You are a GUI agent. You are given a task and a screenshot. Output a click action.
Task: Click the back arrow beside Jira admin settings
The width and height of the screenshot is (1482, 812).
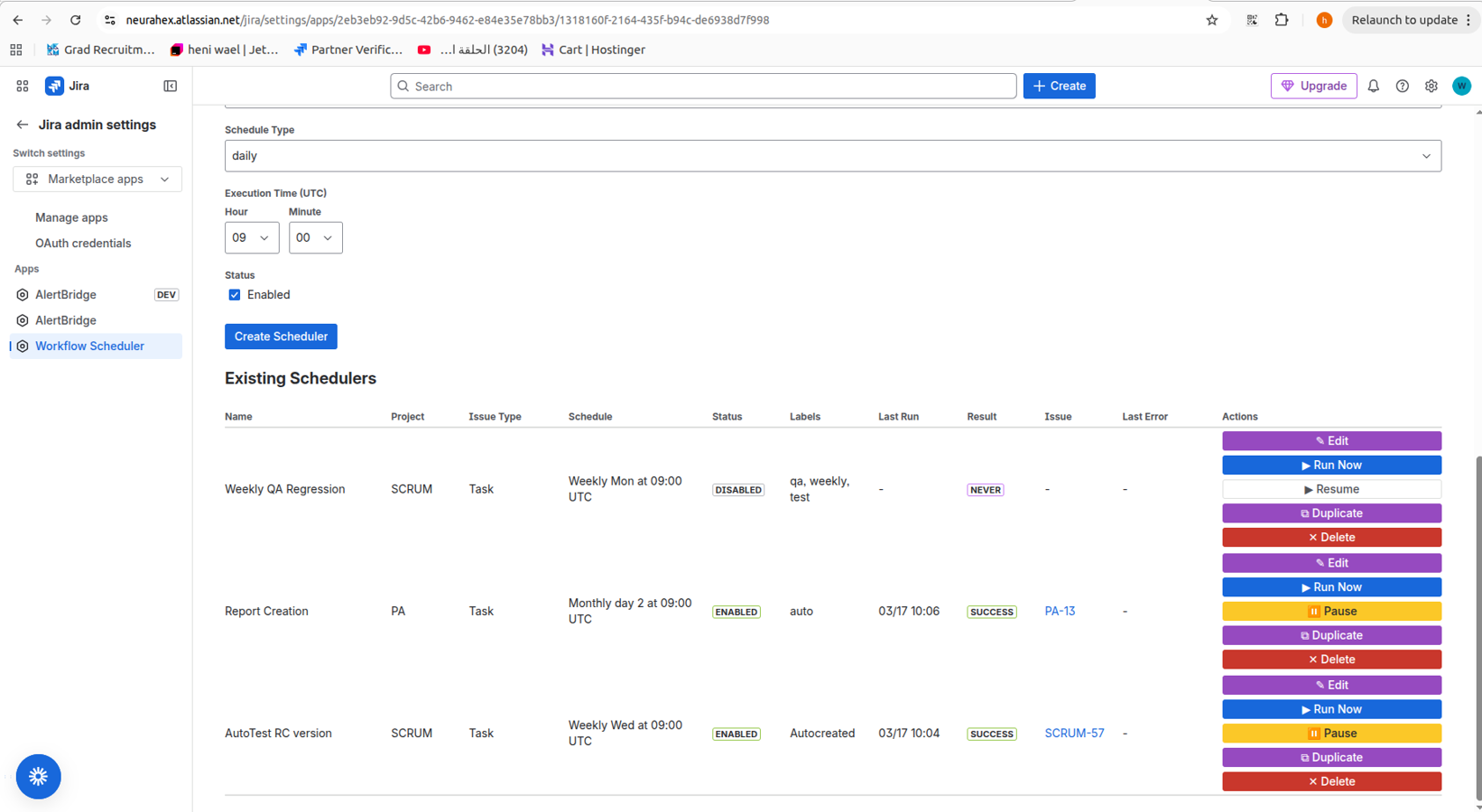pyautogui.click(x=23, y=125)
